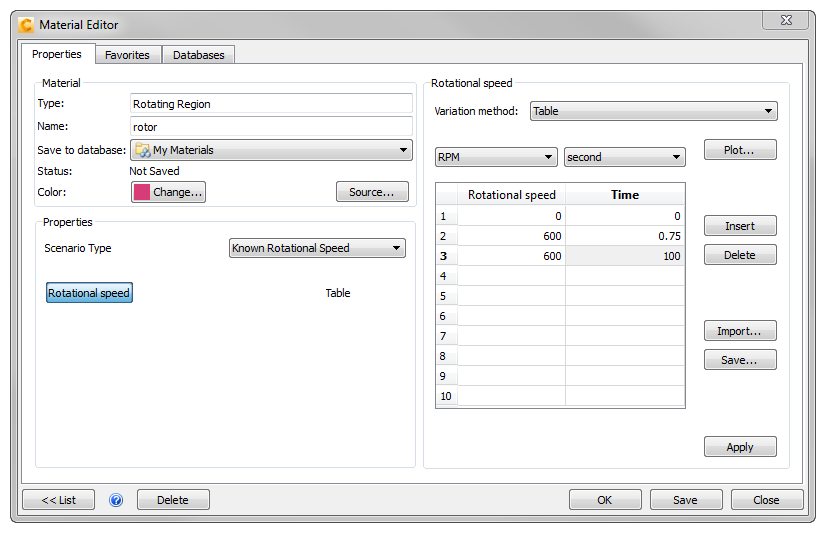Click the Table value next to Rotational speed
This screenshot has height=533, width=826.
coord(338,293)
